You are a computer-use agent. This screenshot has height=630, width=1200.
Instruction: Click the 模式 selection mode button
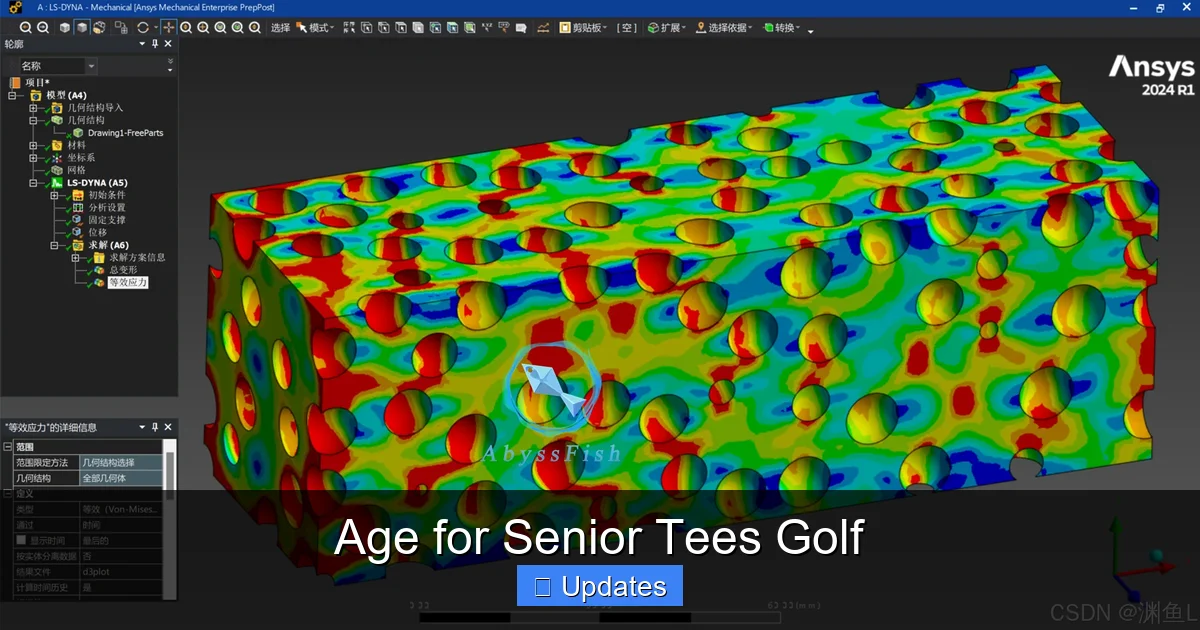315,28
